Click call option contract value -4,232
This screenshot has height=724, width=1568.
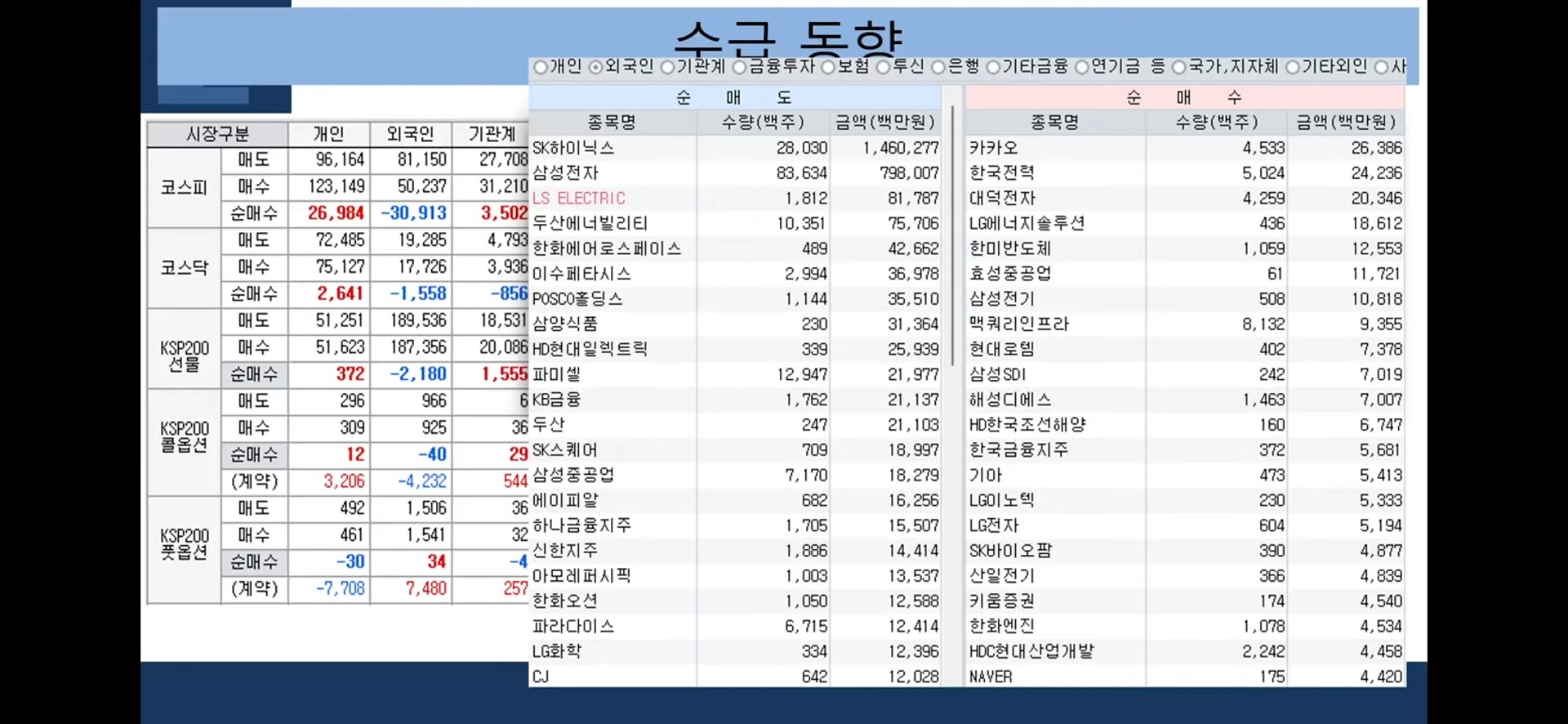coord(422,481)
